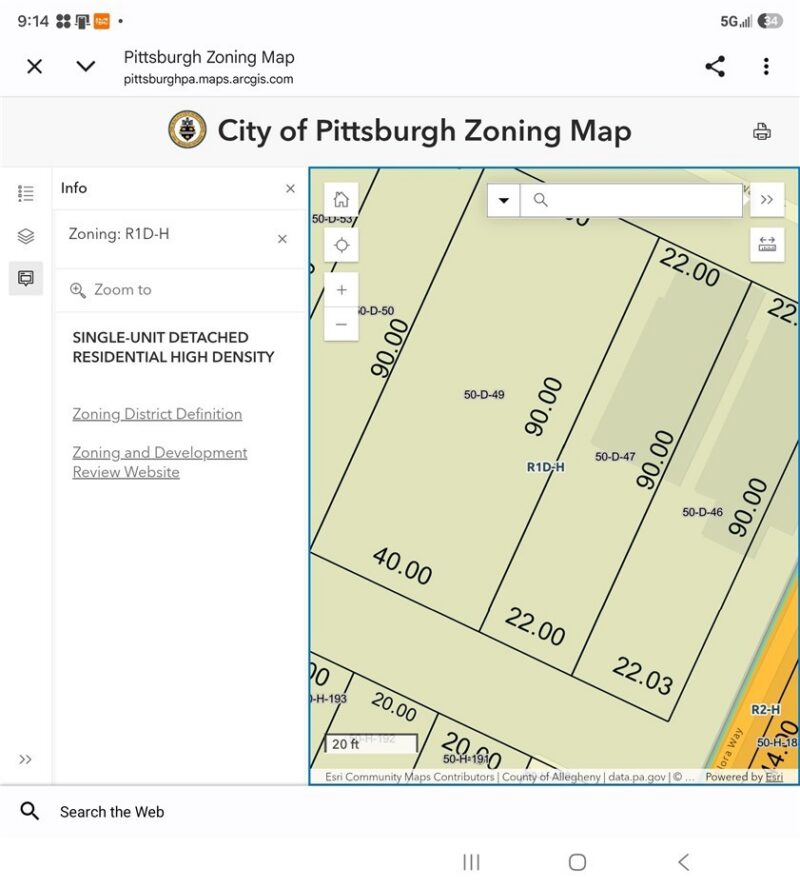Screen dimensions: 800x888
Task: Click the R1D-H zoning label on map
Action: click(546, 467)
